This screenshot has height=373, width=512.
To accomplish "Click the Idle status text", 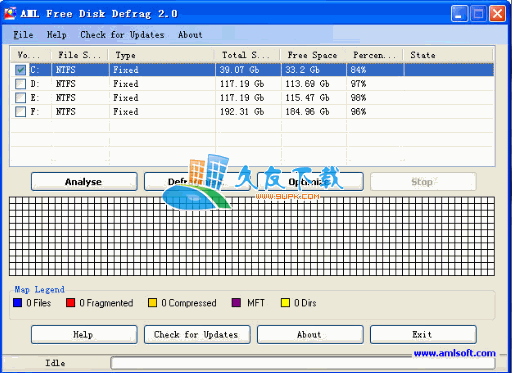I will [55, 363].
